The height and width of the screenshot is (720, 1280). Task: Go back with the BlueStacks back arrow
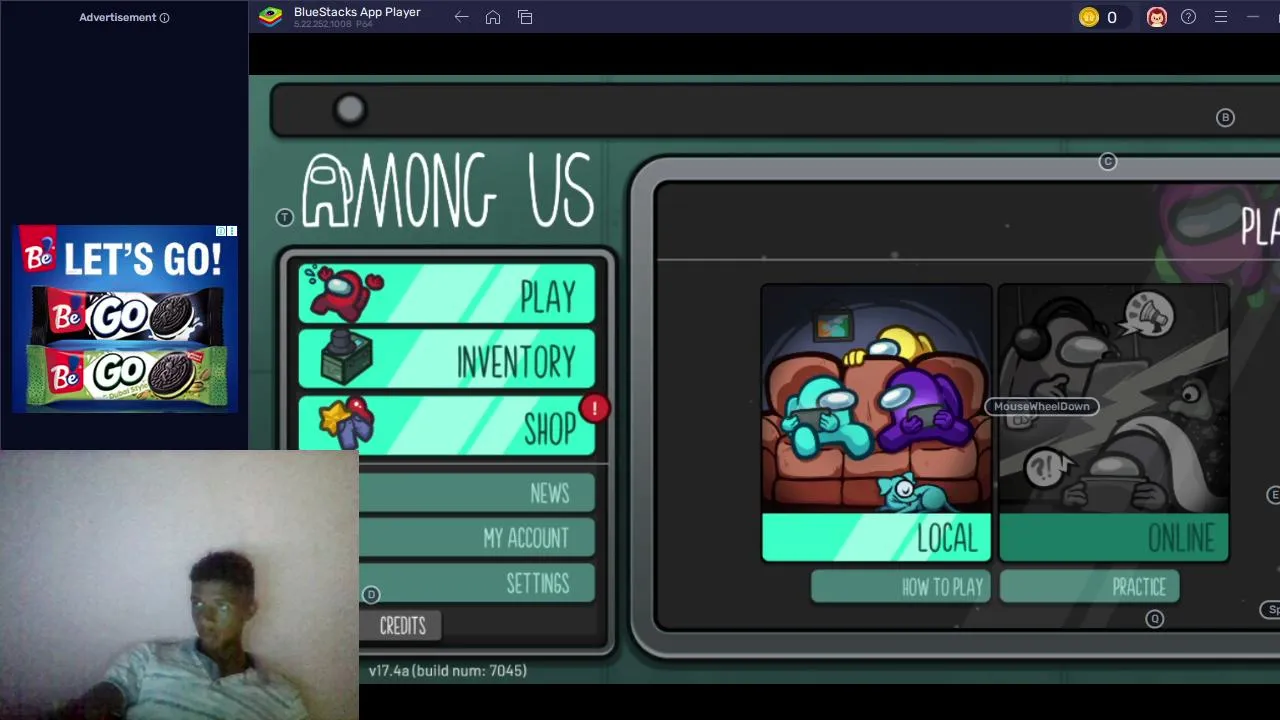tap(461, 17)
